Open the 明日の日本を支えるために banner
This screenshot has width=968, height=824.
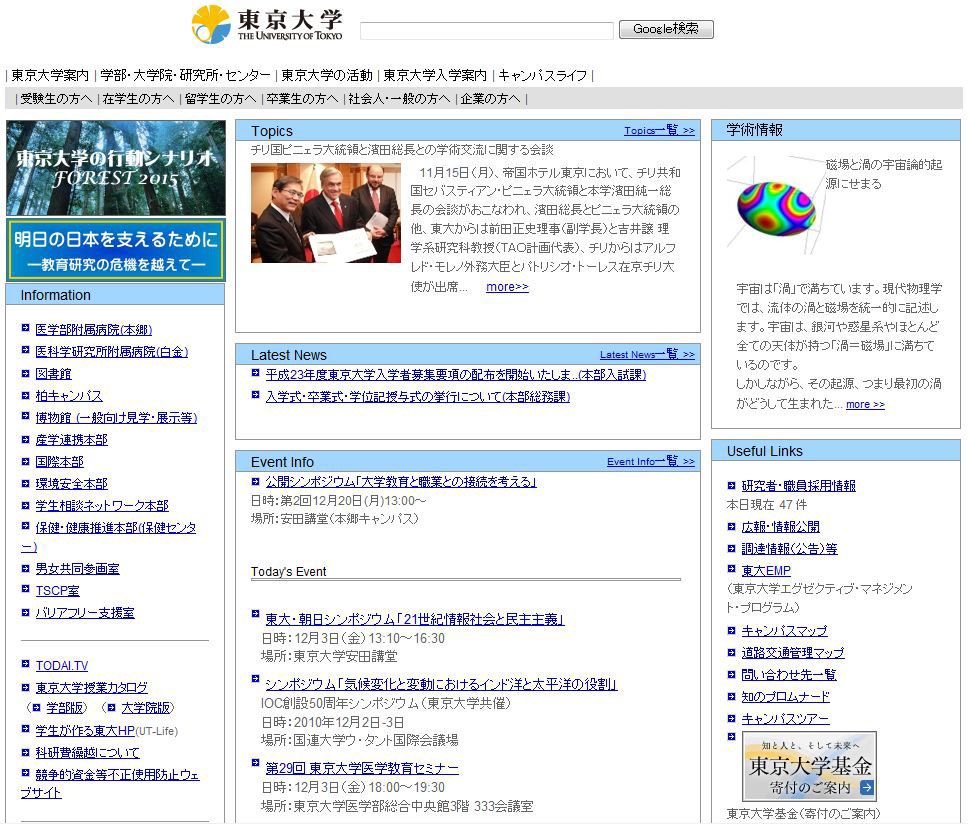pos(115,250)
